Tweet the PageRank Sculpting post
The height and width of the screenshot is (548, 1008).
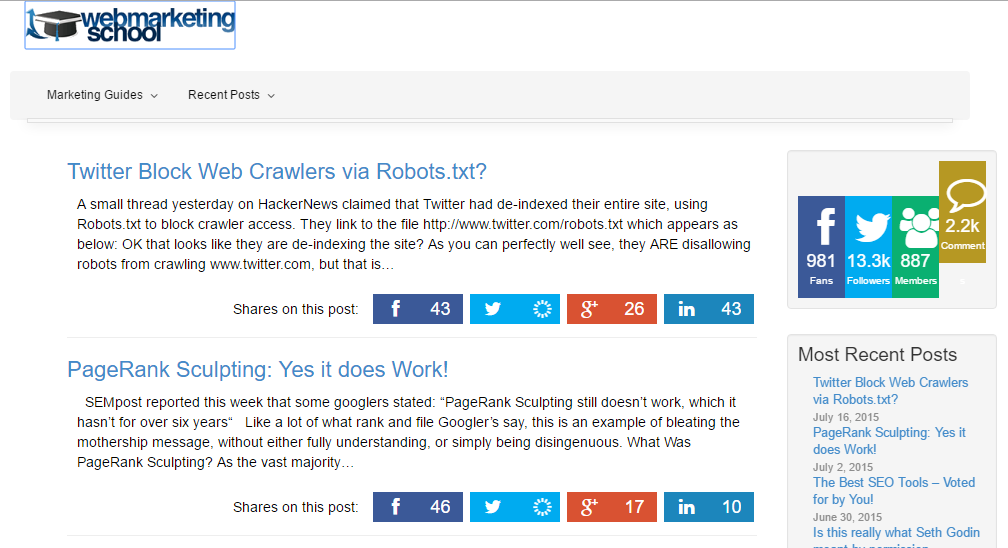(x=515, y=507)
